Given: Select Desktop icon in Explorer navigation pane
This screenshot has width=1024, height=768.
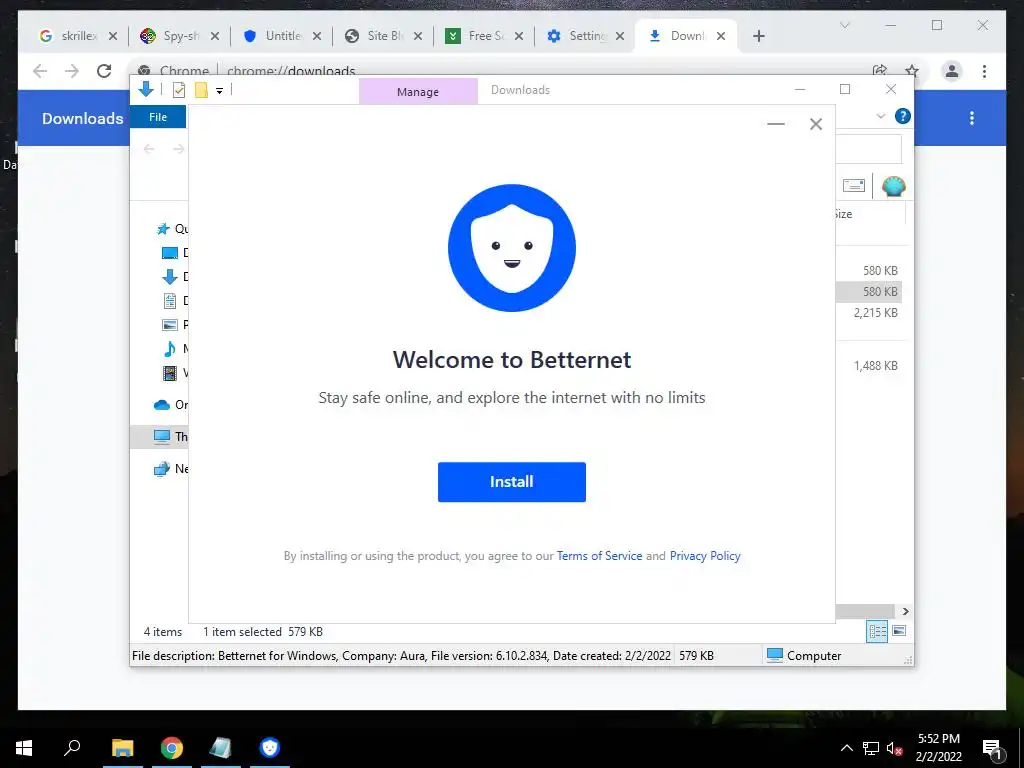Looking at the screenshot, I should point(170,253).
